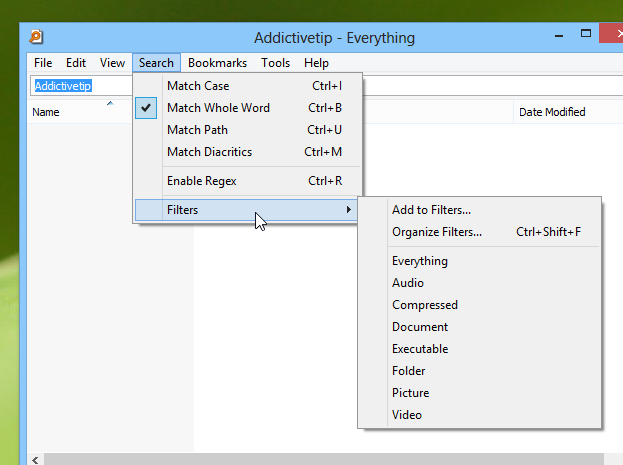
Task: Select the Audio filter
Action: click(x=480, y=283)
